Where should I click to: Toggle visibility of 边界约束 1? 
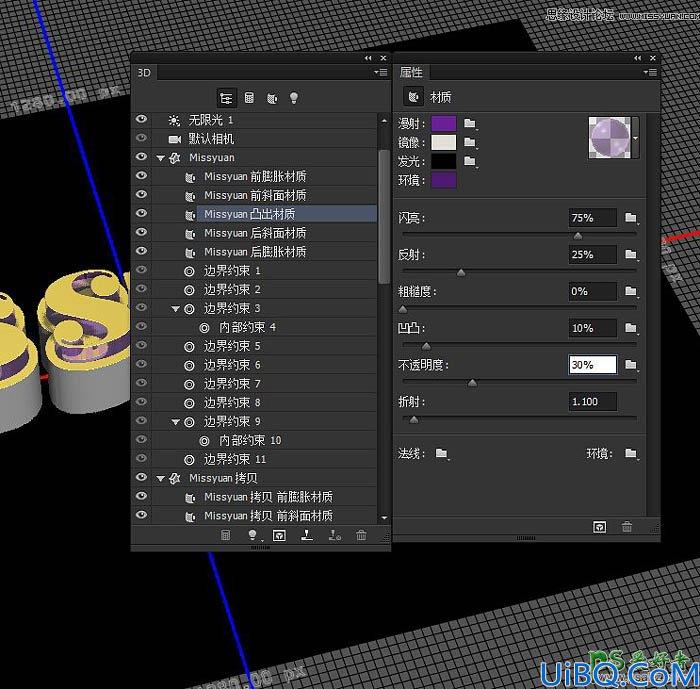coord(142,270)
